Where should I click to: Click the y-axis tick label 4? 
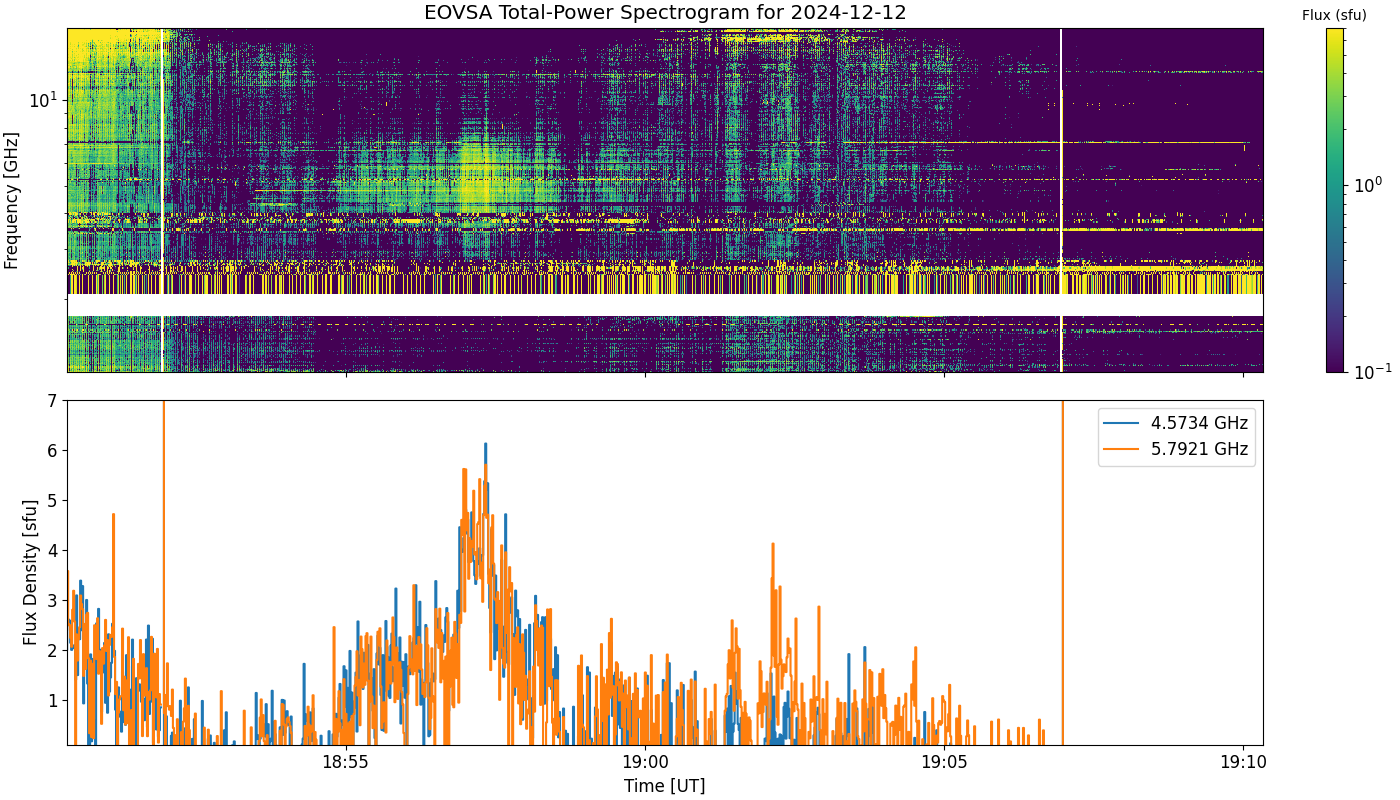tap(53, 551)
